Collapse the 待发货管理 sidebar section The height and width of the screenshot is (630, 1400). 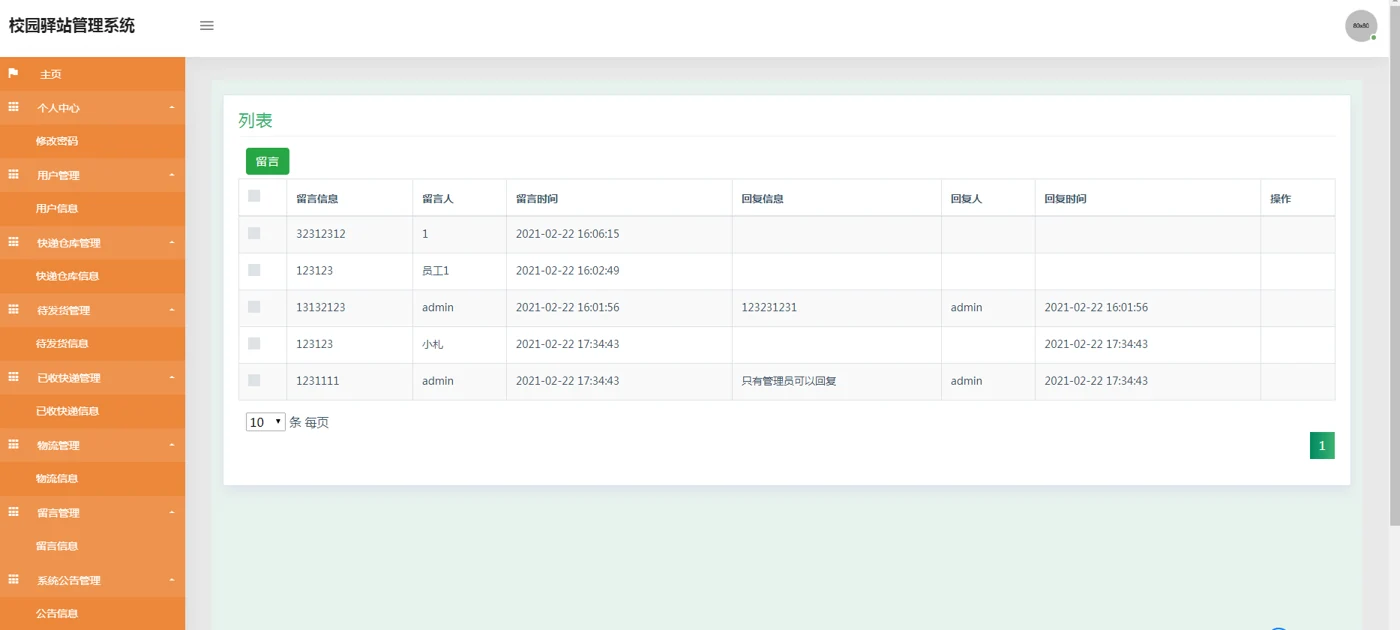[92, 310]
